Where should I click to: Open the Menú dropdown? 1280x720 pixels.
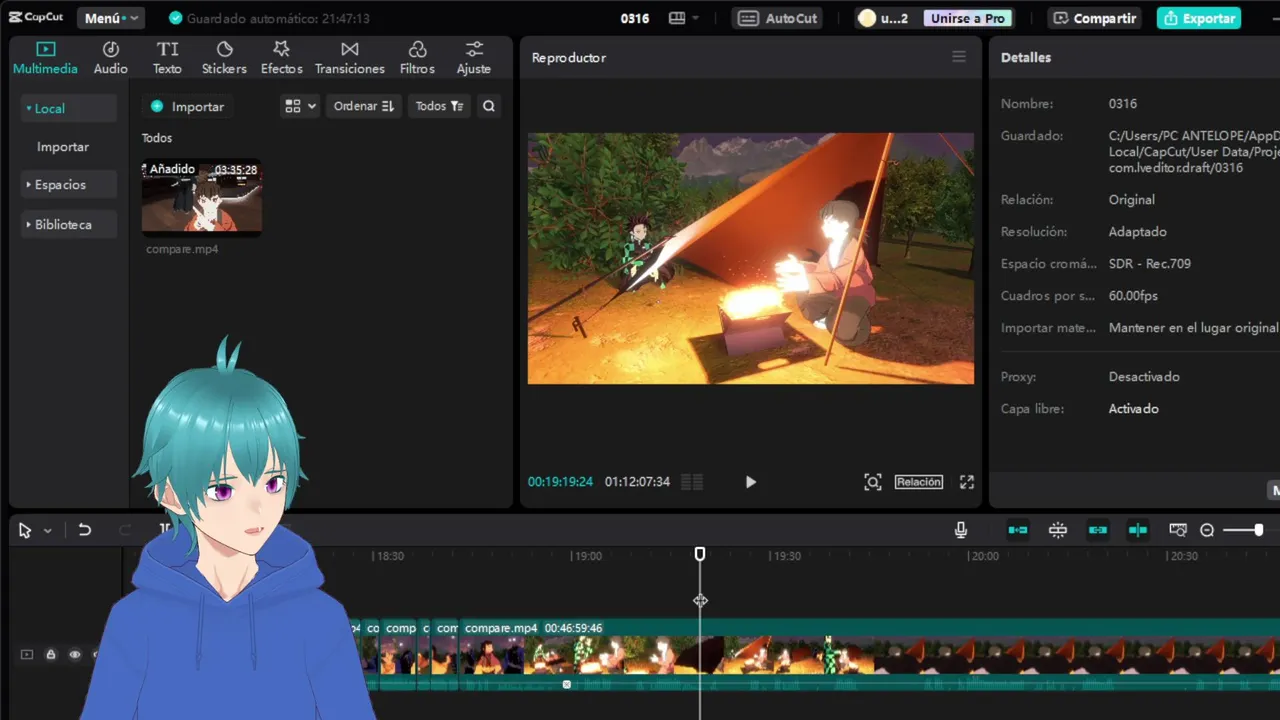tap(111, 18)
